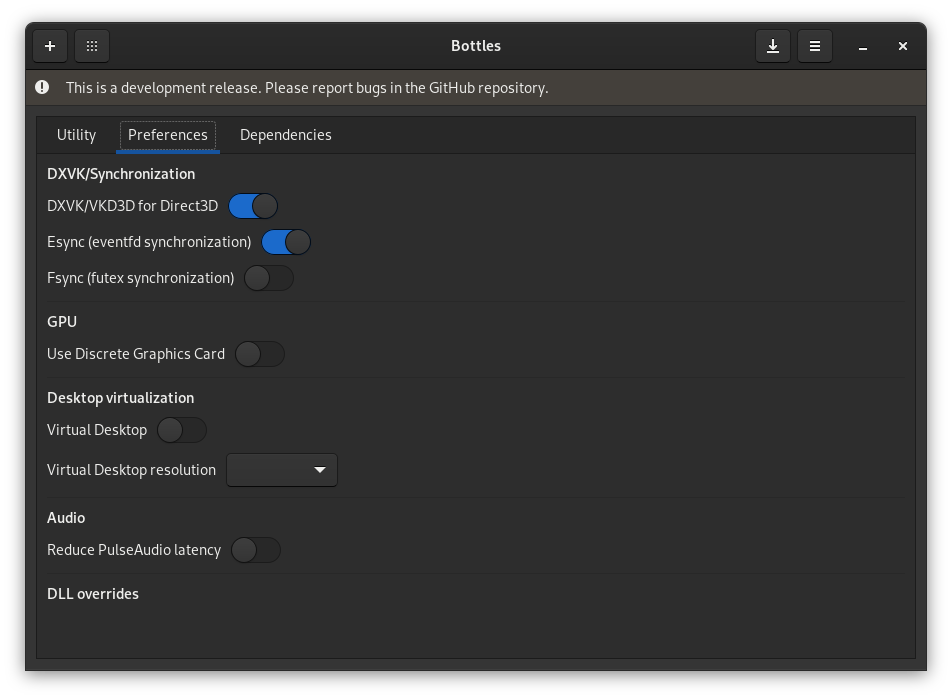Switch to the Dependencies tab
Viewport: 952px width, 699px height.
tap(286, 135)
